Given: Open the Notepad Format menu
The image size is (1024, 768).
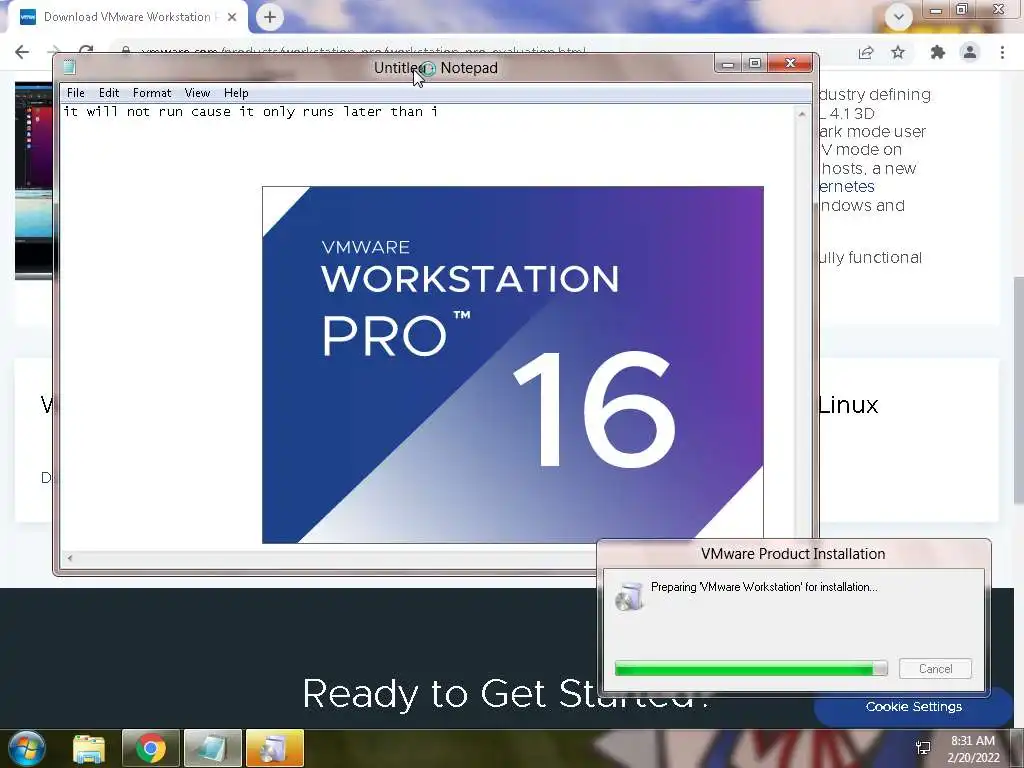Looking at the screenshot, I should click(x=152, y=93).
